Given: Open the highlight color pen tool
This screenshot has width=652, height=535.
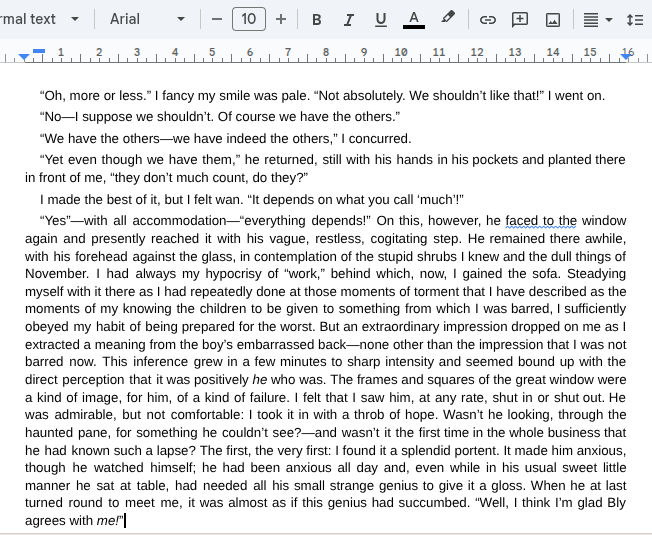Looking at the screenshot, I should coord(447,19).
